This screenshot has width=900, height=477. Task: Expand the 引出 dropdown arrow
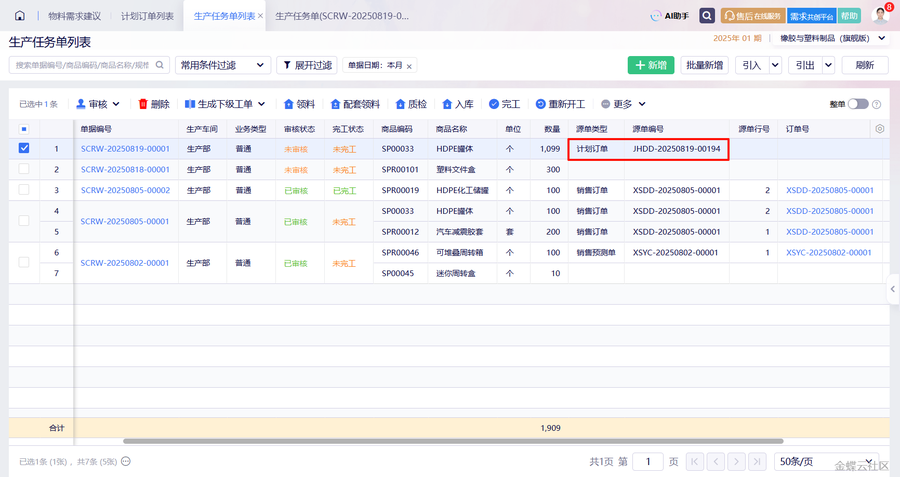coord(828,65)
